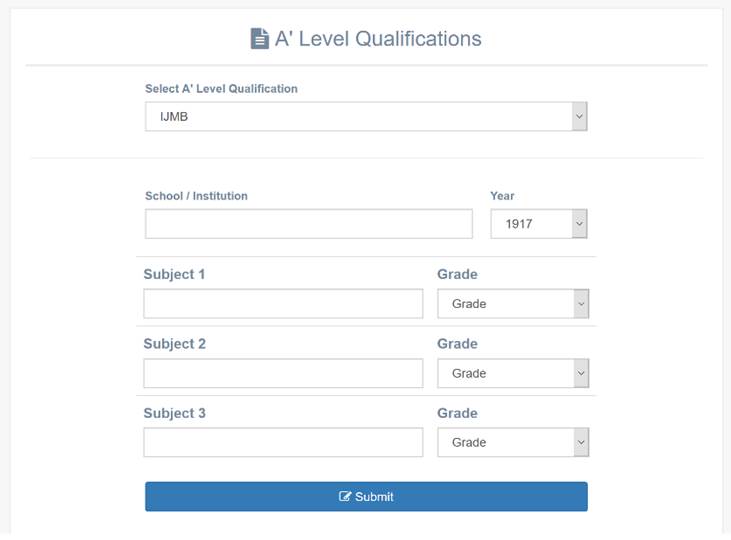
Task: Click the Grade label beside Subject 1
Action: click(457, 274)
